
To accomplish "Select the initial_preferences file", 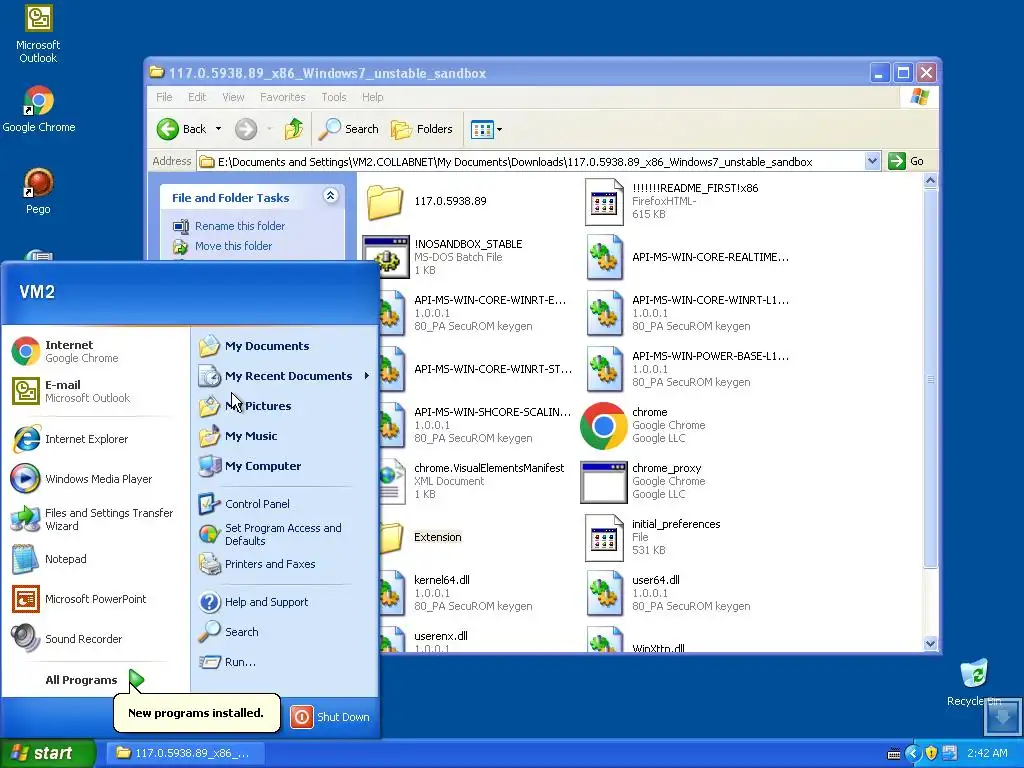I will pyautogui.click(x=652, y=537).
